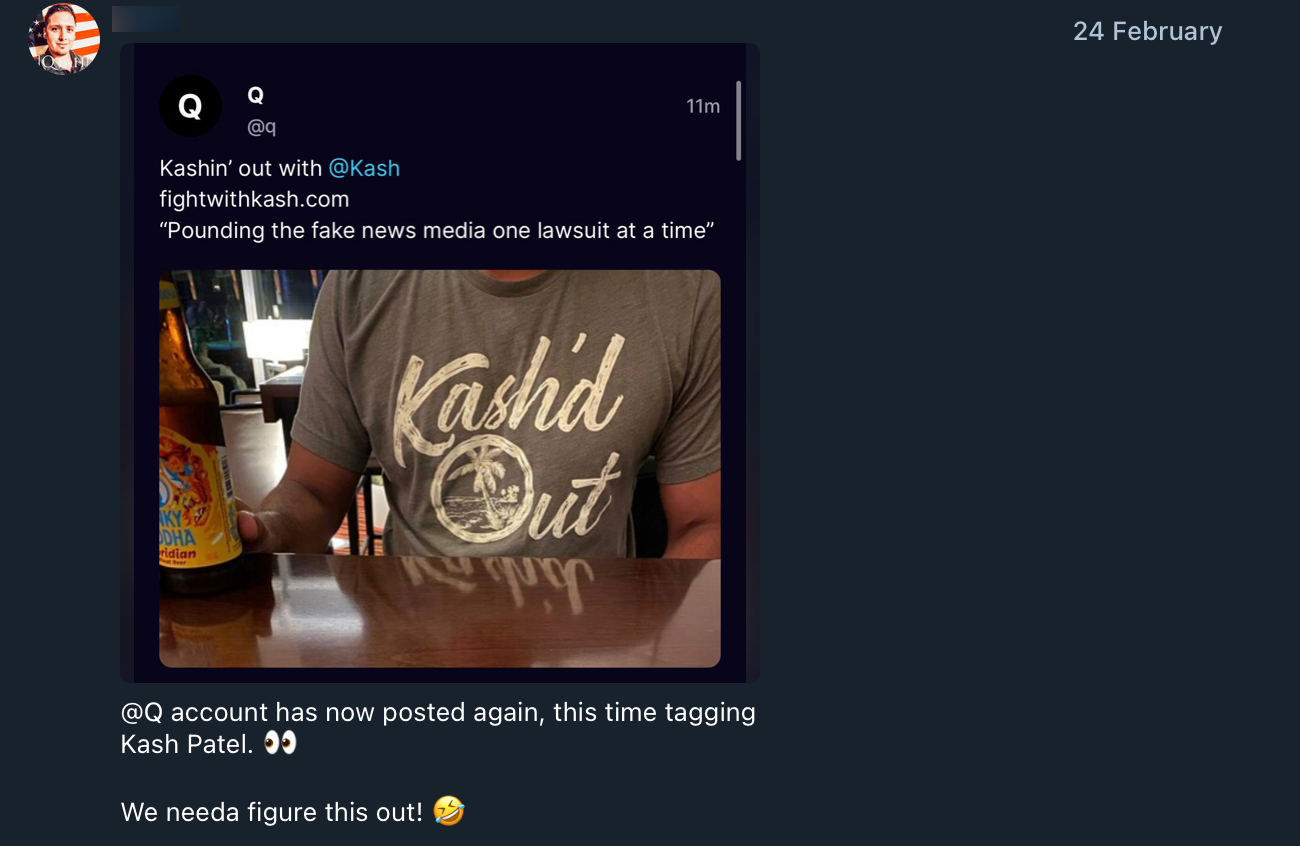Select the bold Q display name
The width and height of the screenshot is (1300, 846).
tap(256, 96)
